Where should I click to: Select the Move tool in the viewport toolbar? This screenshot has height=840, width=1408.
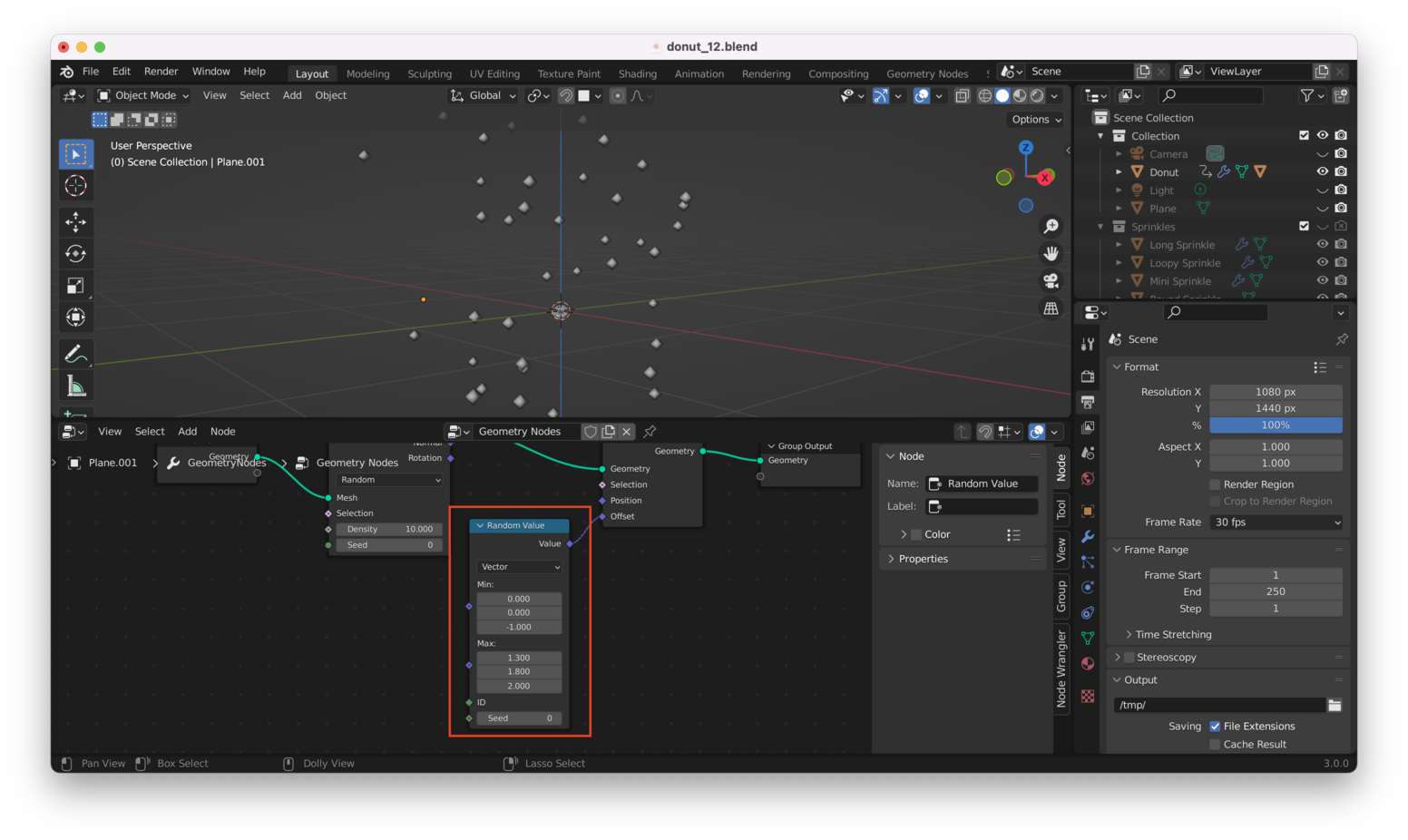(76, 221)
